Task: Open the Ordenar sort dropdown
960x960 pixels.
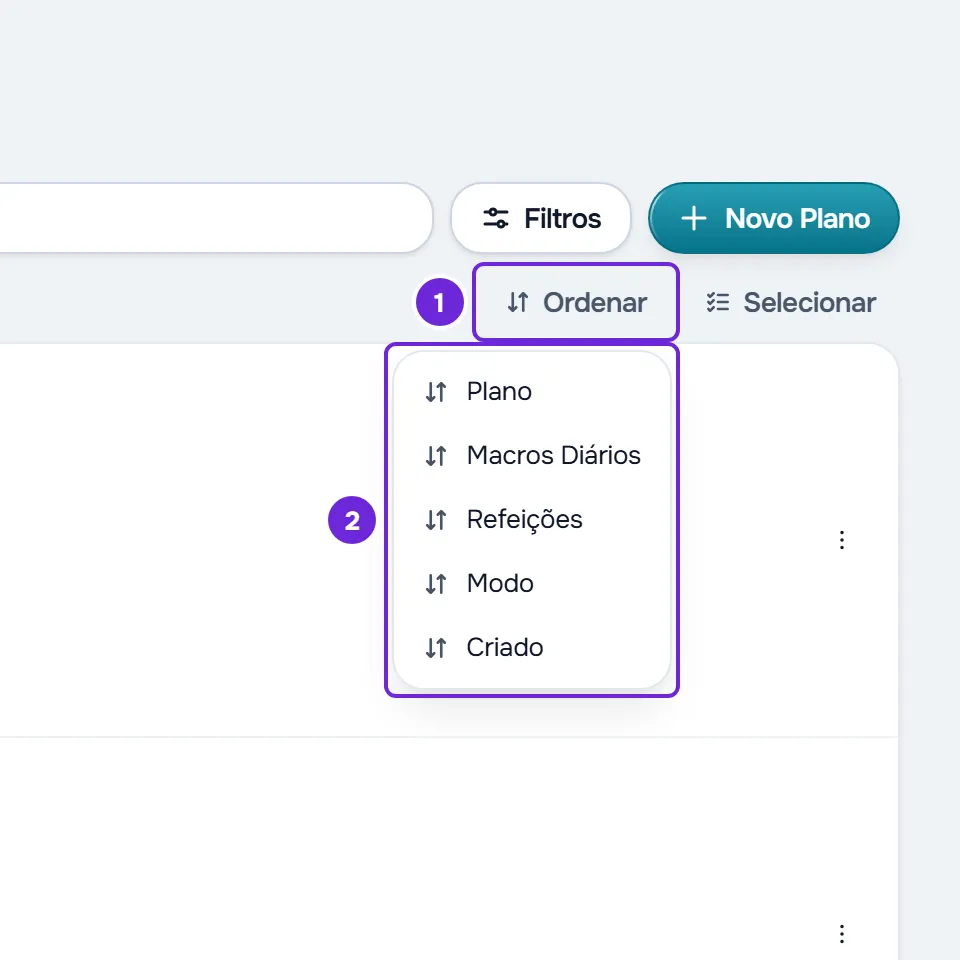Action: 576,302
